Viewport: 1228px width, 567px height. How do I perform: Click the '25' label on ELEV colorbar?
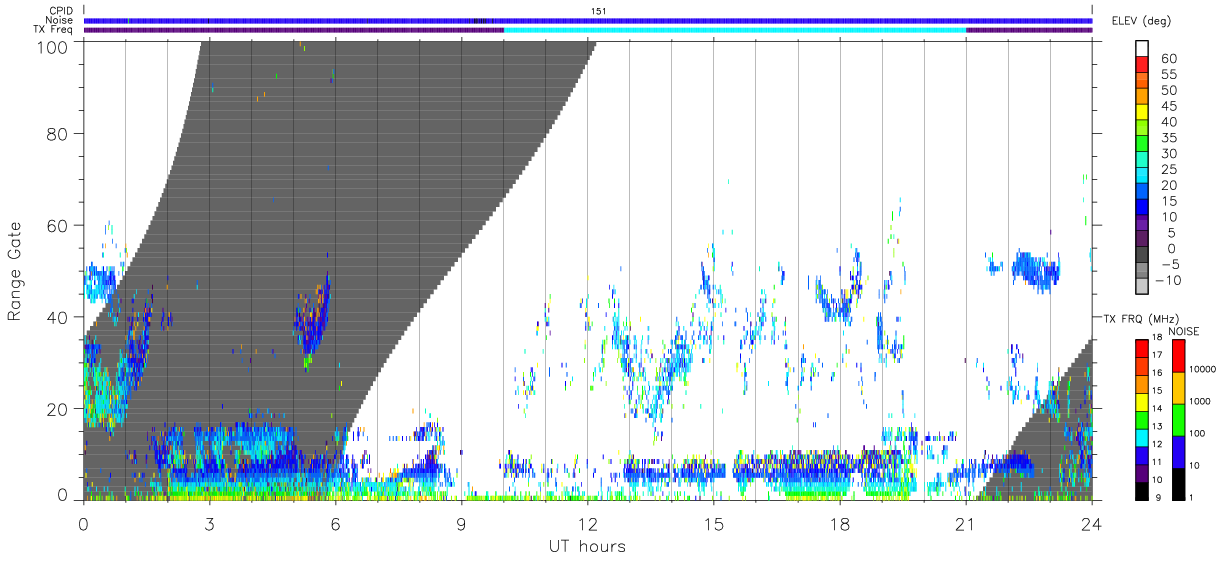[1168, 169]
